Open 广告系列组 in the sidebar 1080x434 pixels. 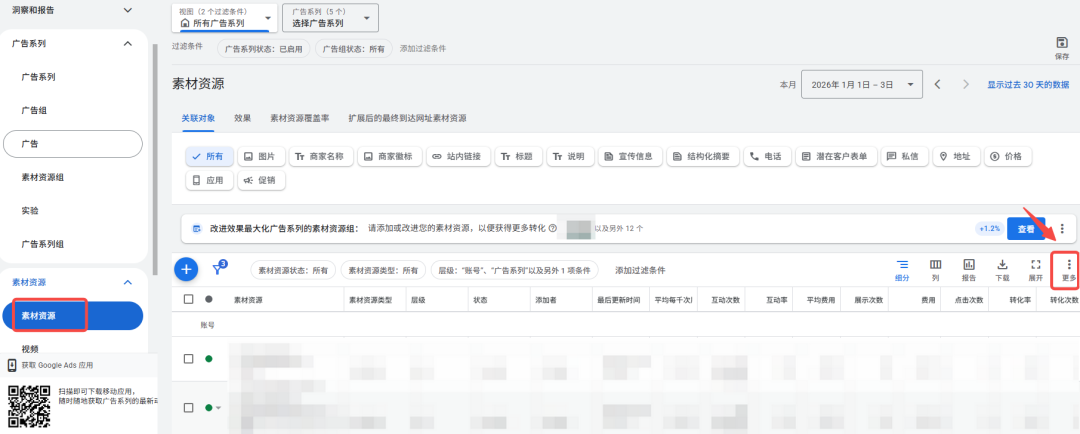pos(43,244)
